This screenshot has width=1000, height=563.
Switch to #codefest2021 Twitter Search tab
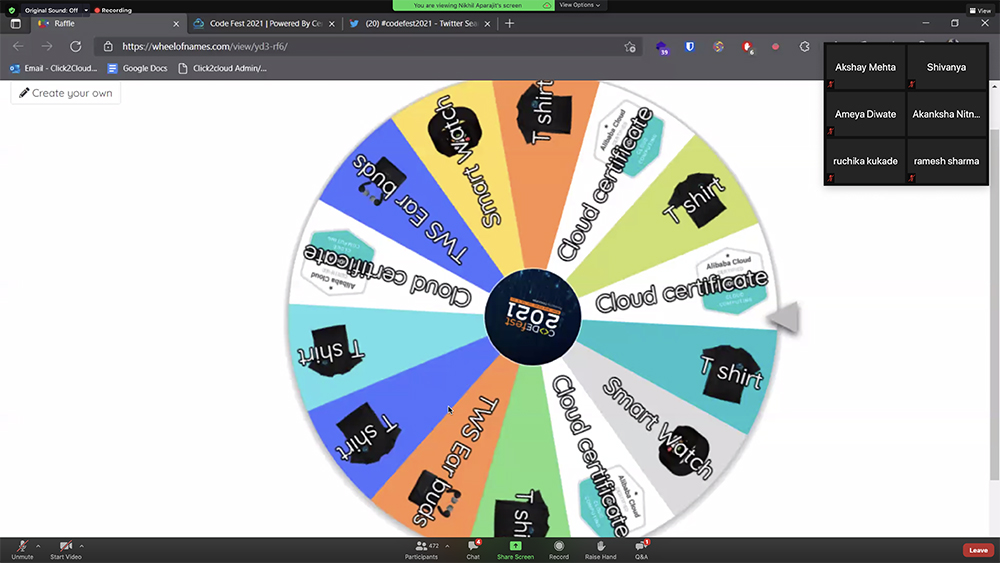pos(421,24)
